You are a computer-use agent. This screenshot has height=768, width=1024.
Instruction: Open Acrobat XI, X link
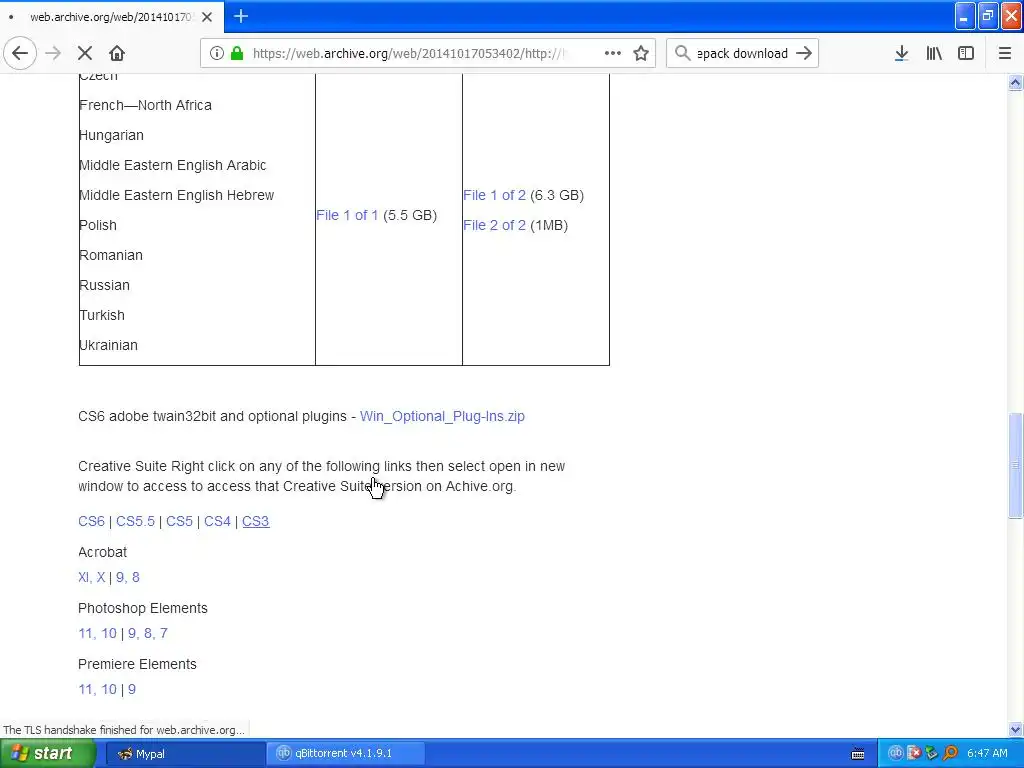(91, 577)
